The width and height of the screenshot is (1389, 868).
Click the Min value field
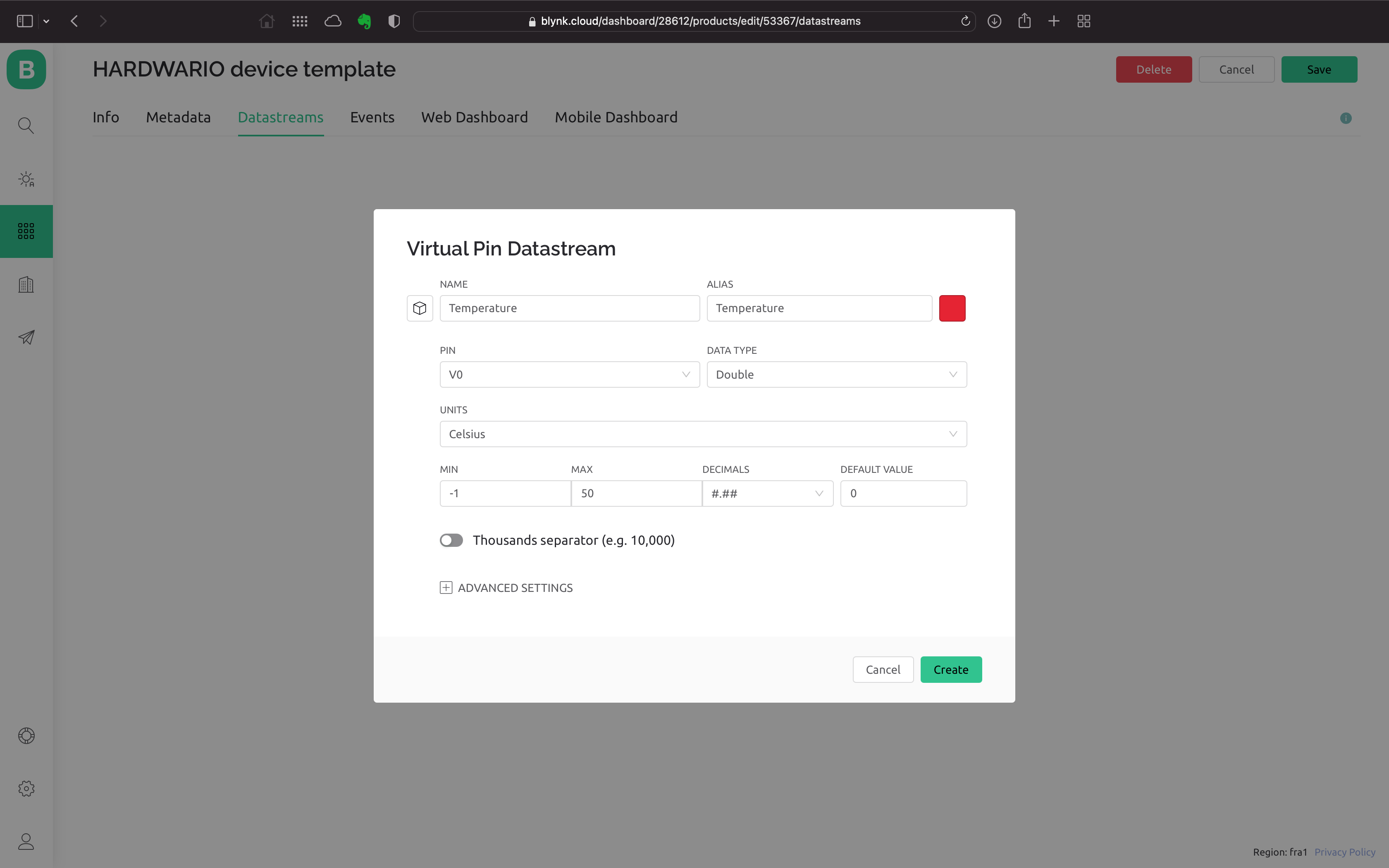tap(505, 494)
